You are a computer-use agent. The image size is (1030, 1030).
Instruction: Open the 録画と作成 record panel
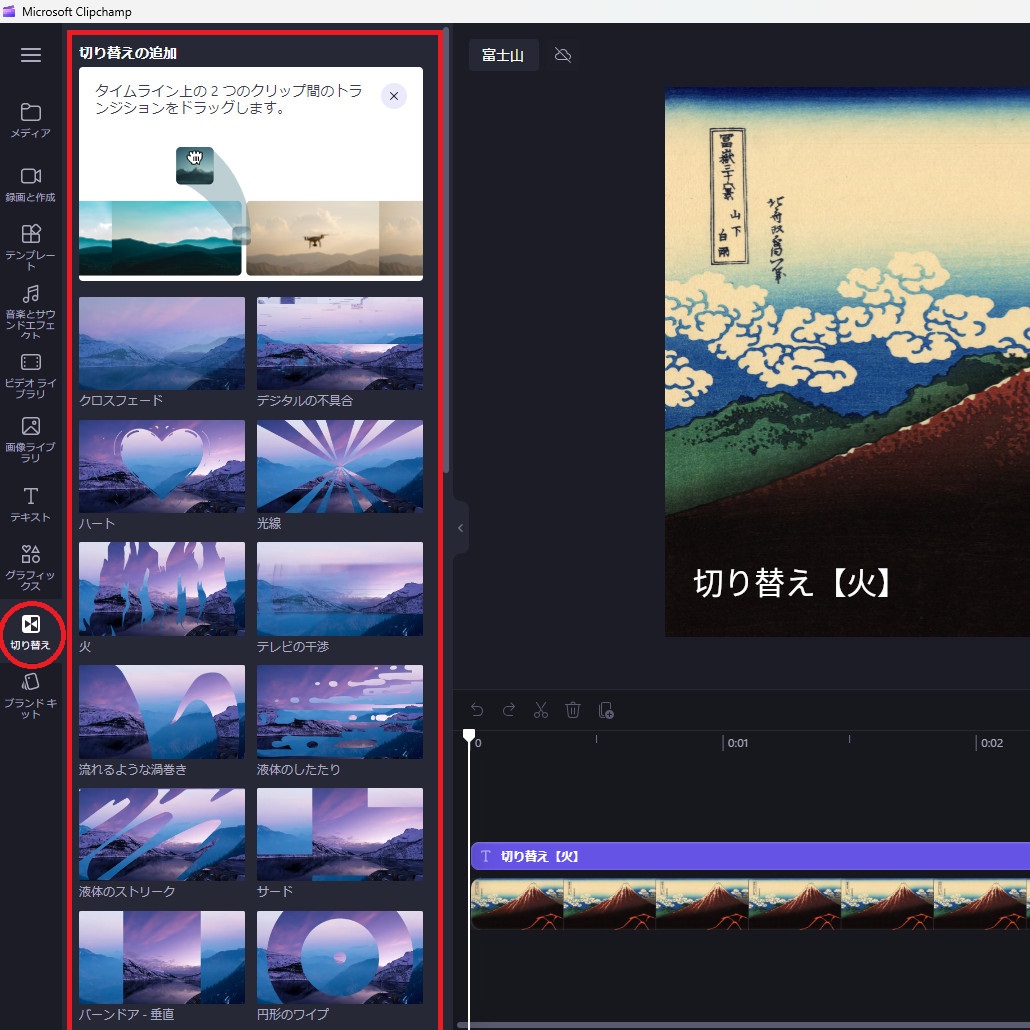click(30, 185)
